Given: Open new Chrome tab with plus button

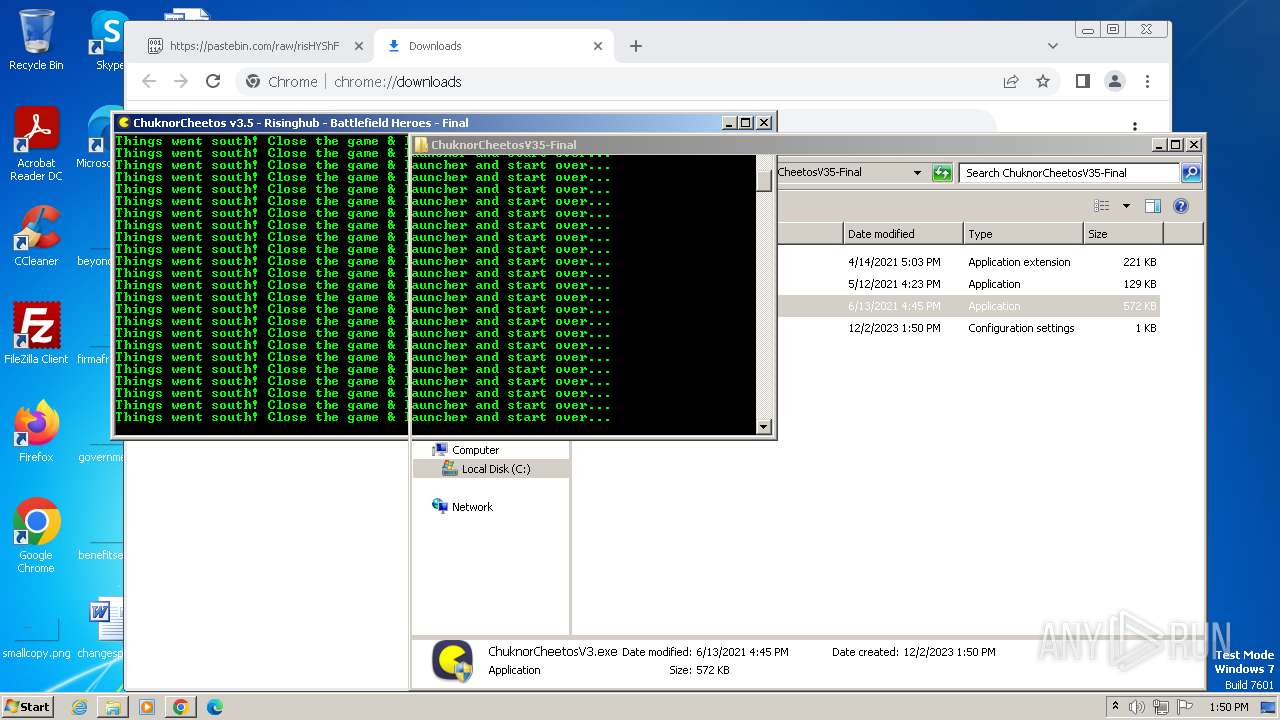Looking at the screenshot, I should coord(636,46).
